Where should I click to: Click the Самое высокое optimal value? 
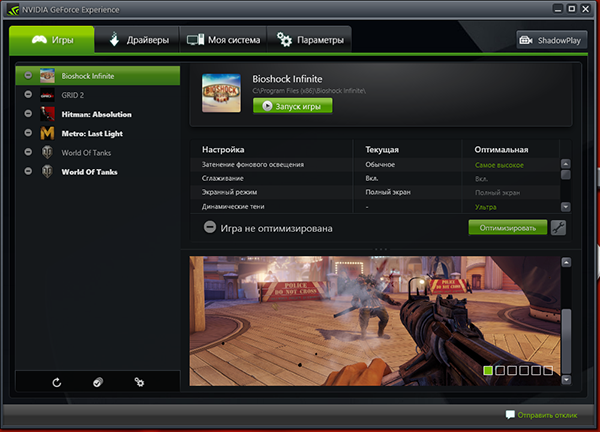(499, 165)
